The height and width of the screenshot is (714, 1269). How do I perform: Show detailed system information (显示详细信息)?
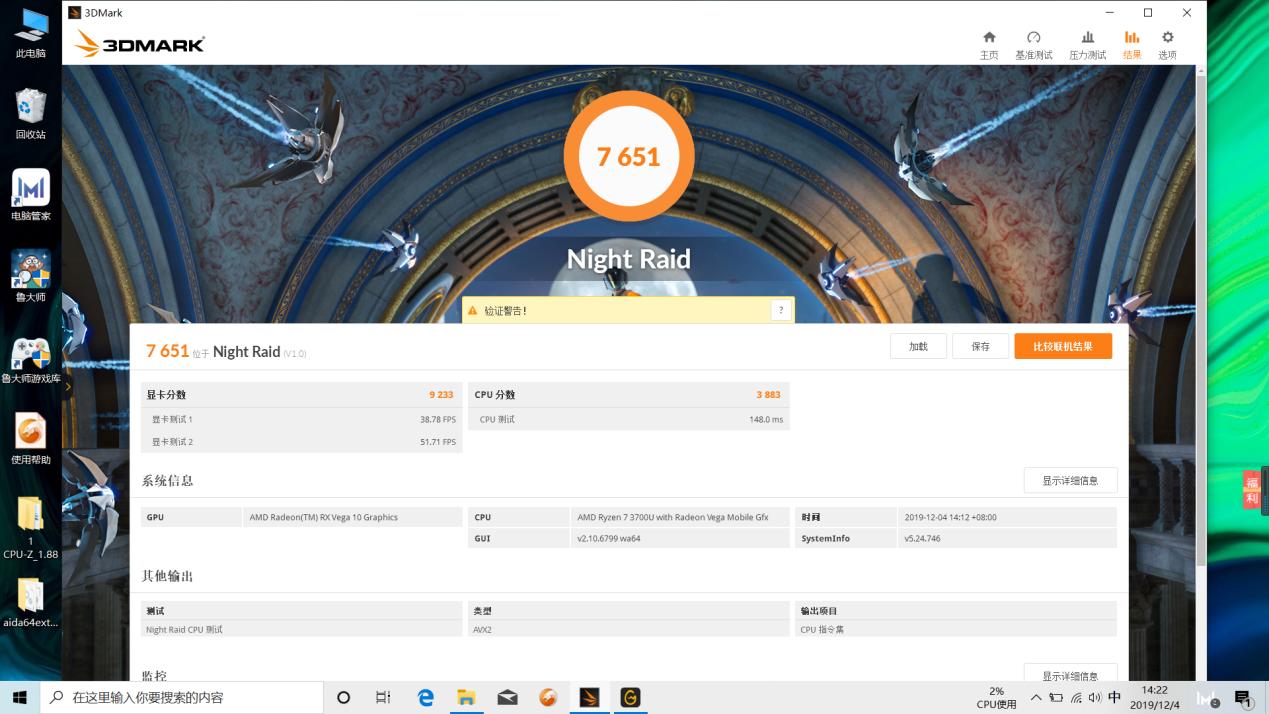point(1070,480)
